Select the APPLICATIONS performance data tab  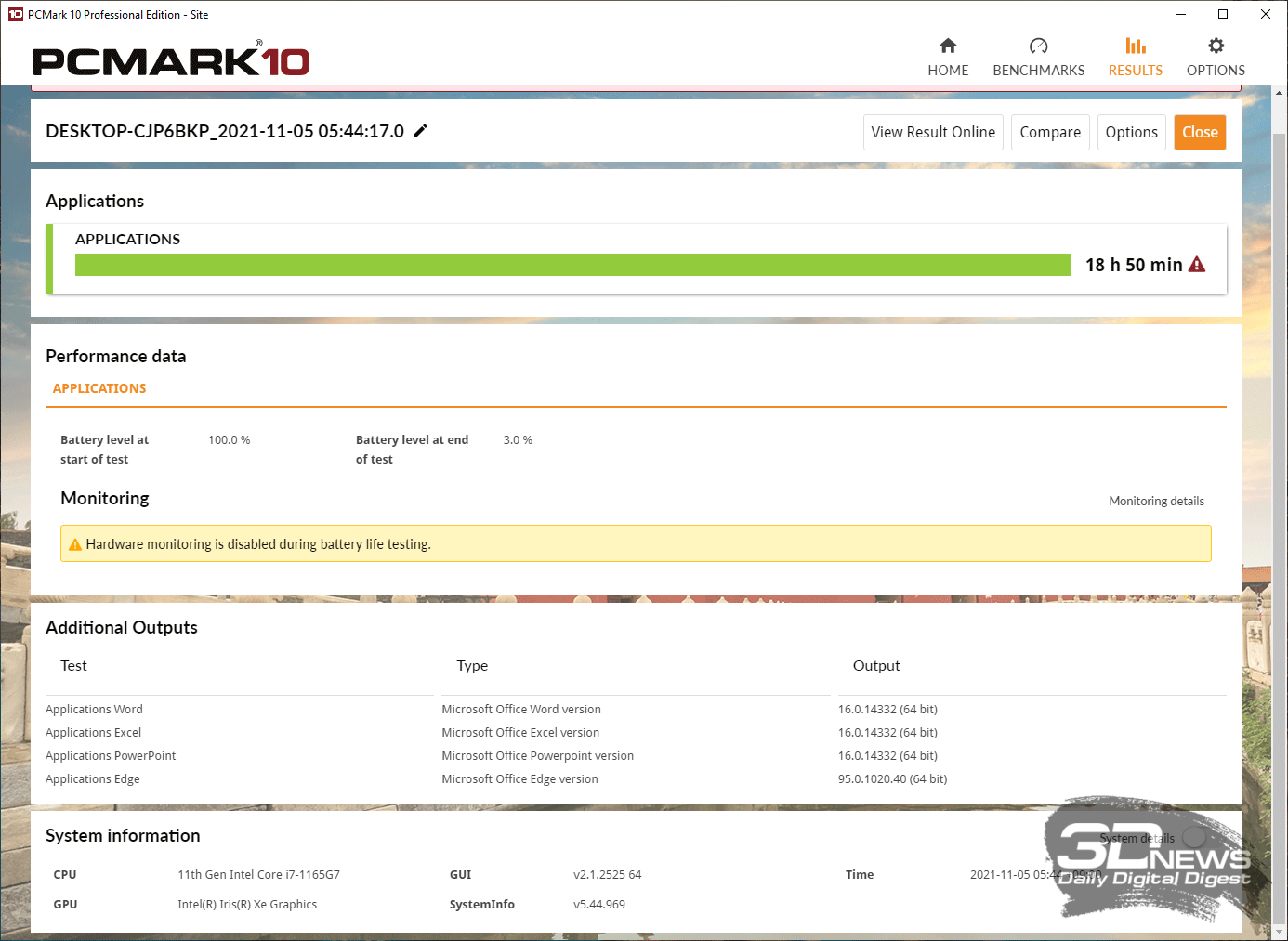pos(99,388)
